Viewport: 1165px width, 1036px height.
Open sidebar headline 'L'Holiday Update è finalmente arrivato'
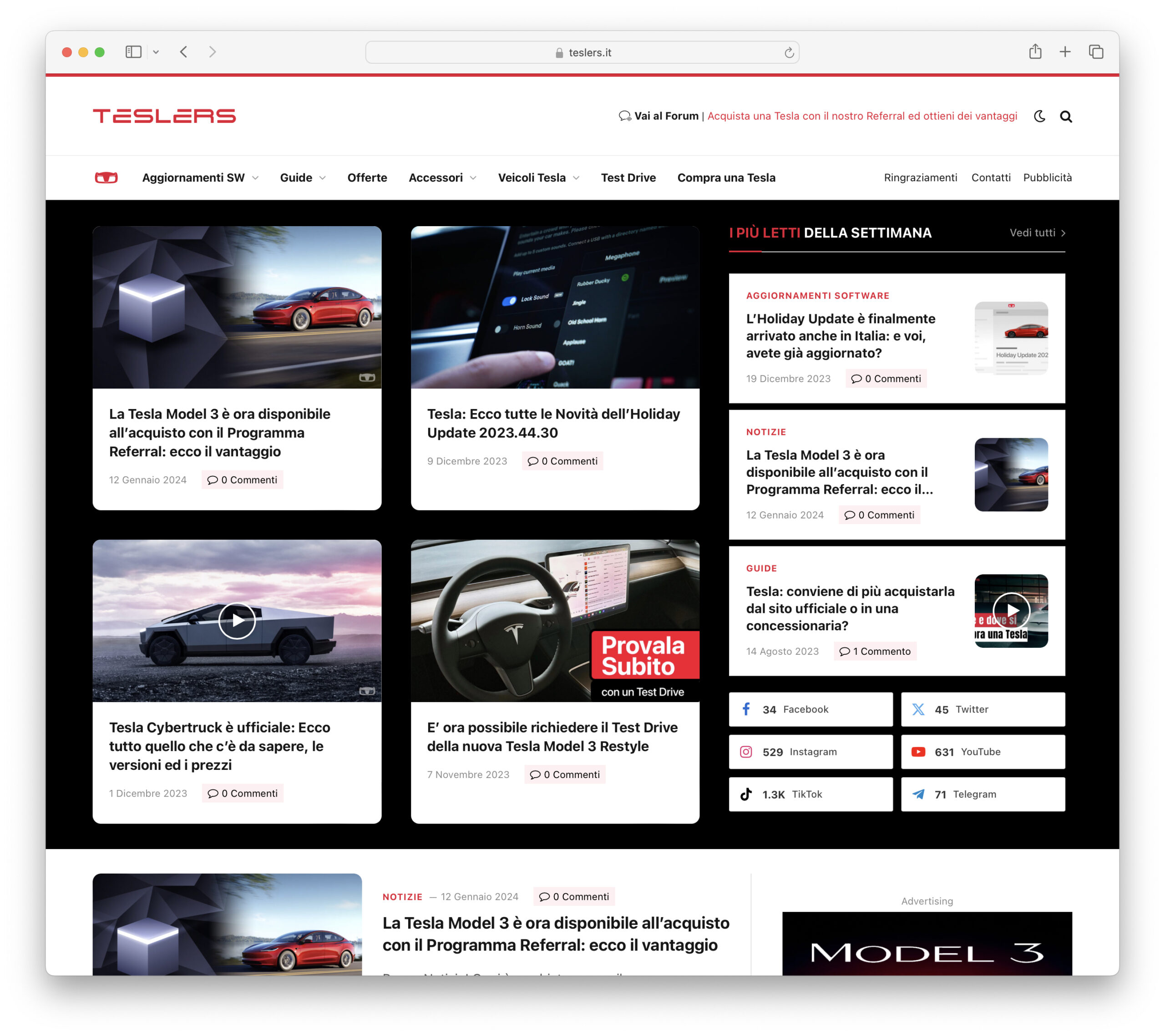(x=841, y=336)
